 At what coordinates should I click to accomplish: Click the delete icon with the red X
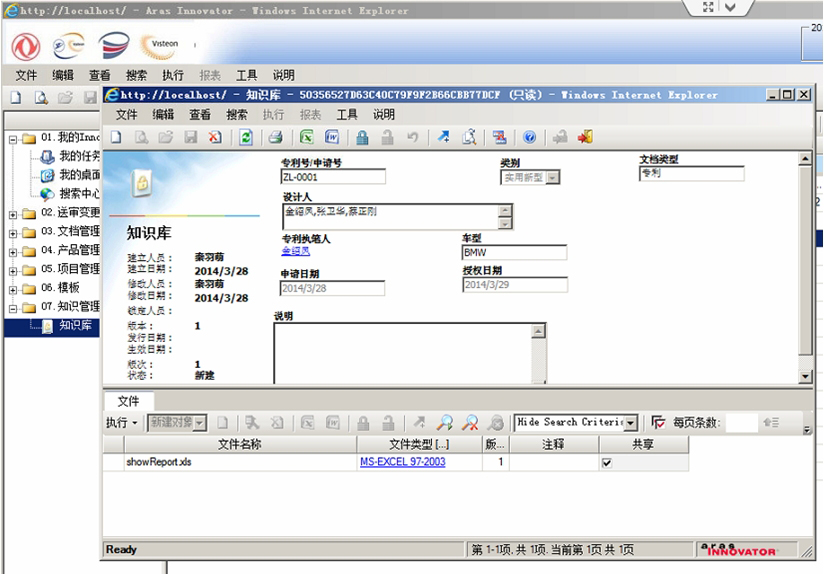tap(215, 138)
